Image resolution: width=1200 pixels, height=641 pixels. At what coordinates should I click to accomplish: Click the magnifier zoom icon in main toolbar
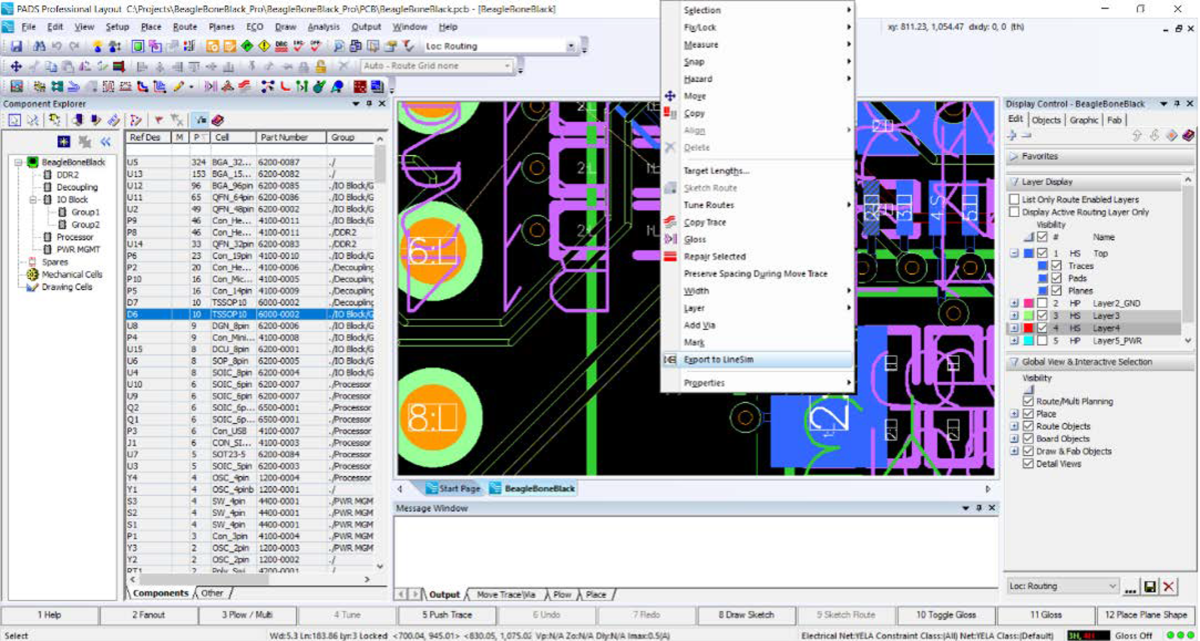pyautogui.click(x=340, y=46)
